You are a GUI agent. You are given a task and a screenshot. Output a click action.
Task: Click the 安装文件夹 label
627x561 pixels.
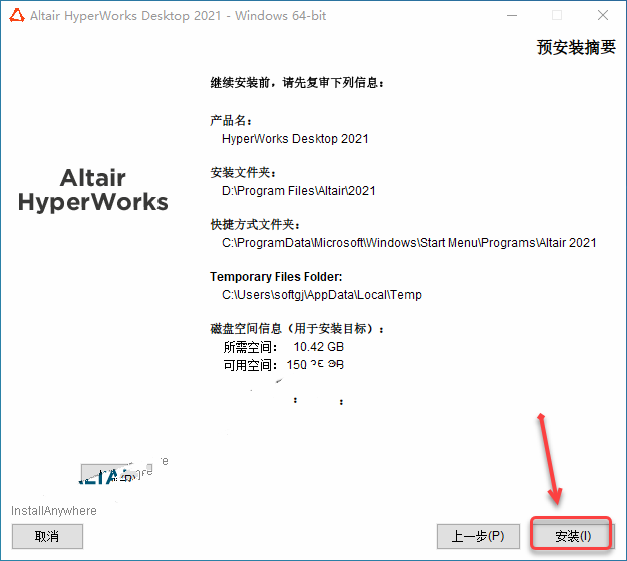(x=243, y=172)
